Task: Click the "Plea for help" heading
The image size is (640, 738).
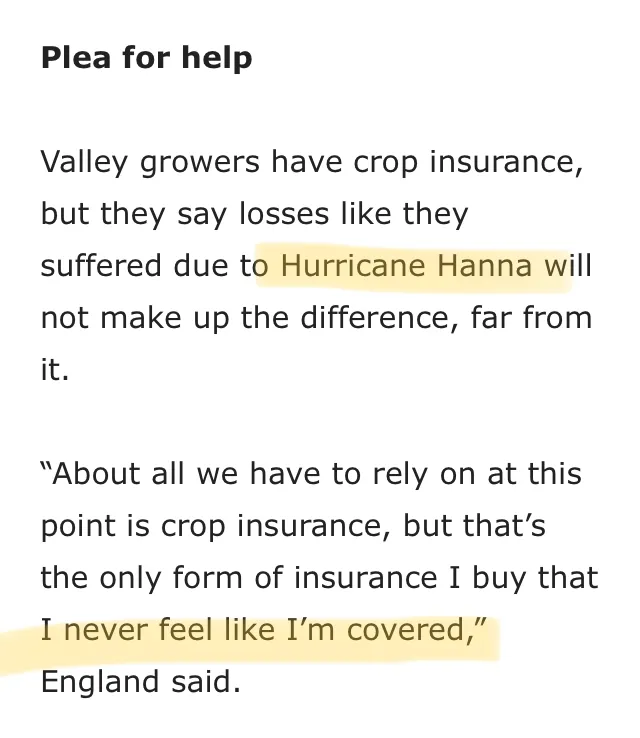Action: (x=146, y=58)
